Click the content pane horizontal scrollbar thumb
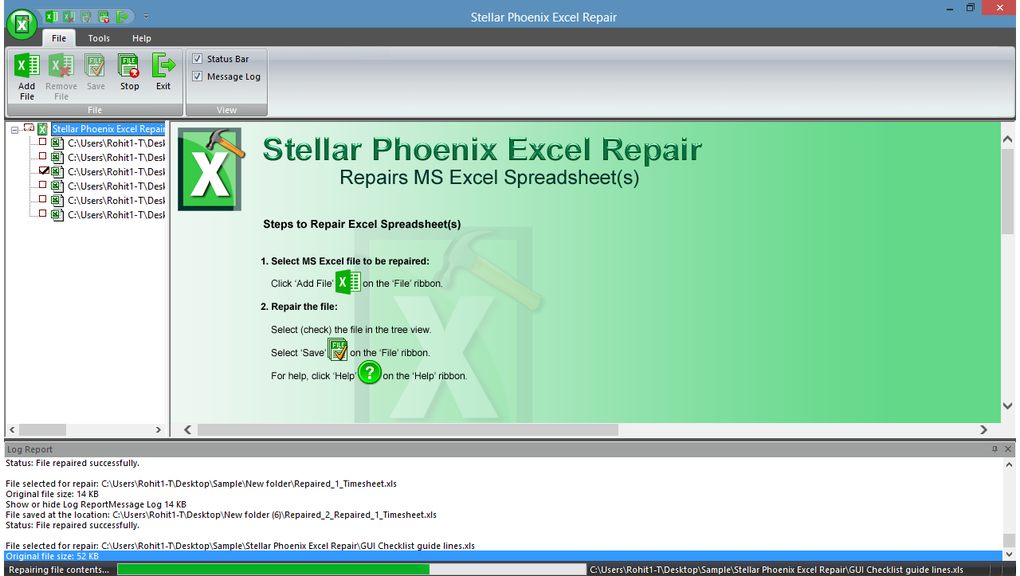The height and width of the screenshot is (576, 1020). pyautogui.click(x=408, y=430)
